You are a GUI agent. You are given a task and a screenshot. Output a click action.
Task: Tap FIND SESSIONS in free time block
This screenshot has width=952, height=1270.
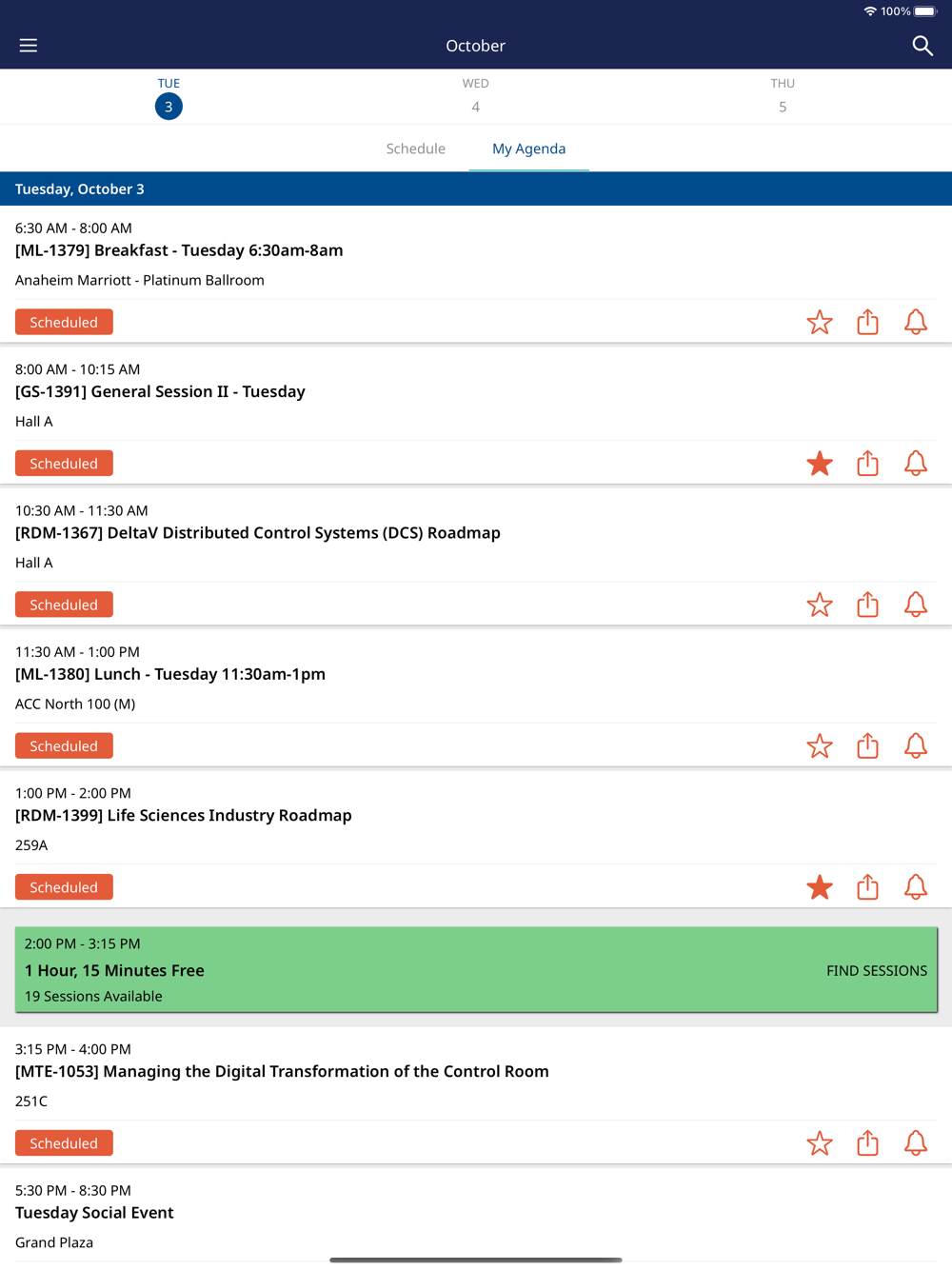(x=877, y=970)
